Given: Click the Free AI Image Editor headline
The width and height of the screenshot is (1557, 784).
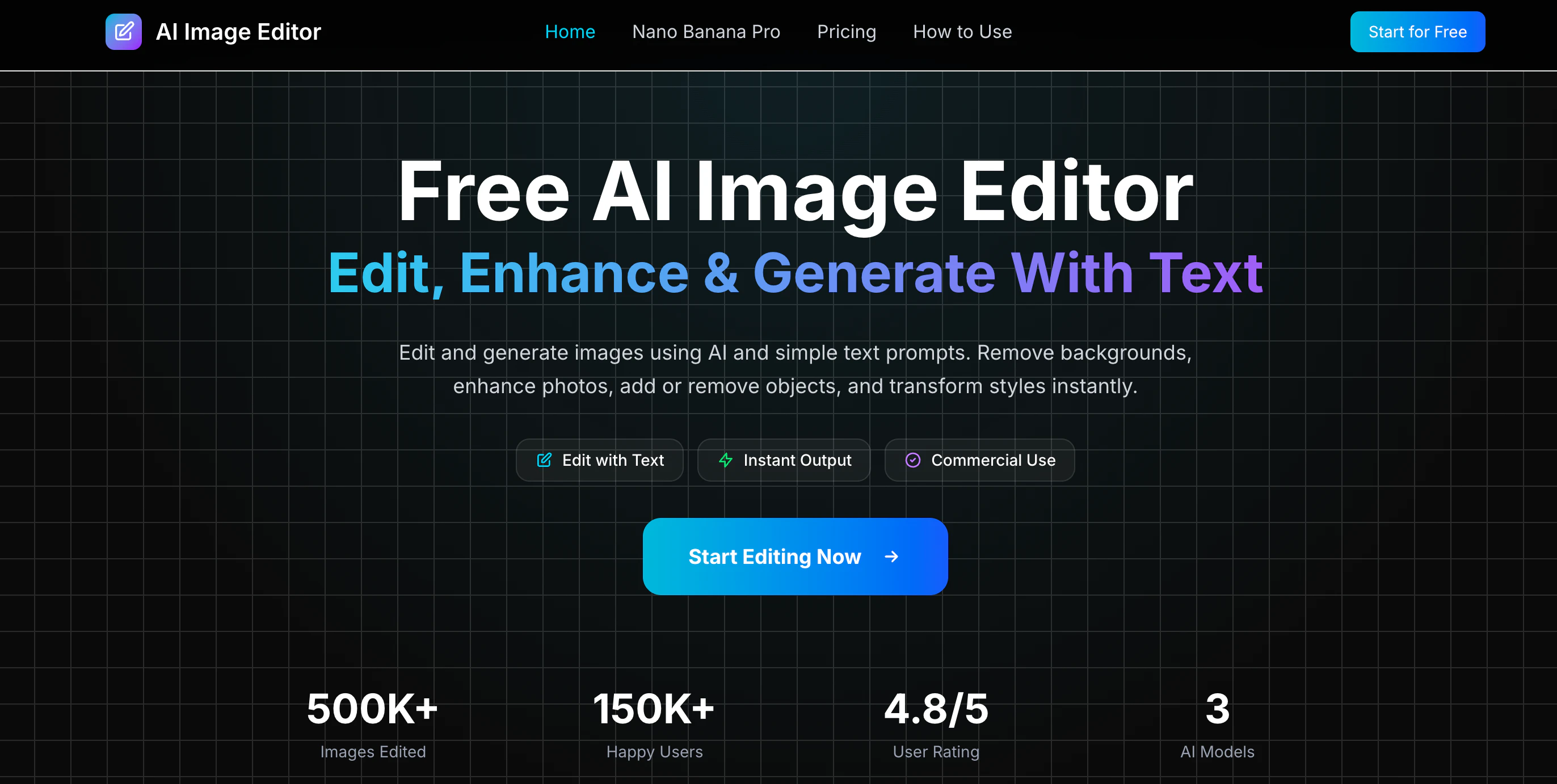Looking at the screenshot, I should [x=795, y=192].
